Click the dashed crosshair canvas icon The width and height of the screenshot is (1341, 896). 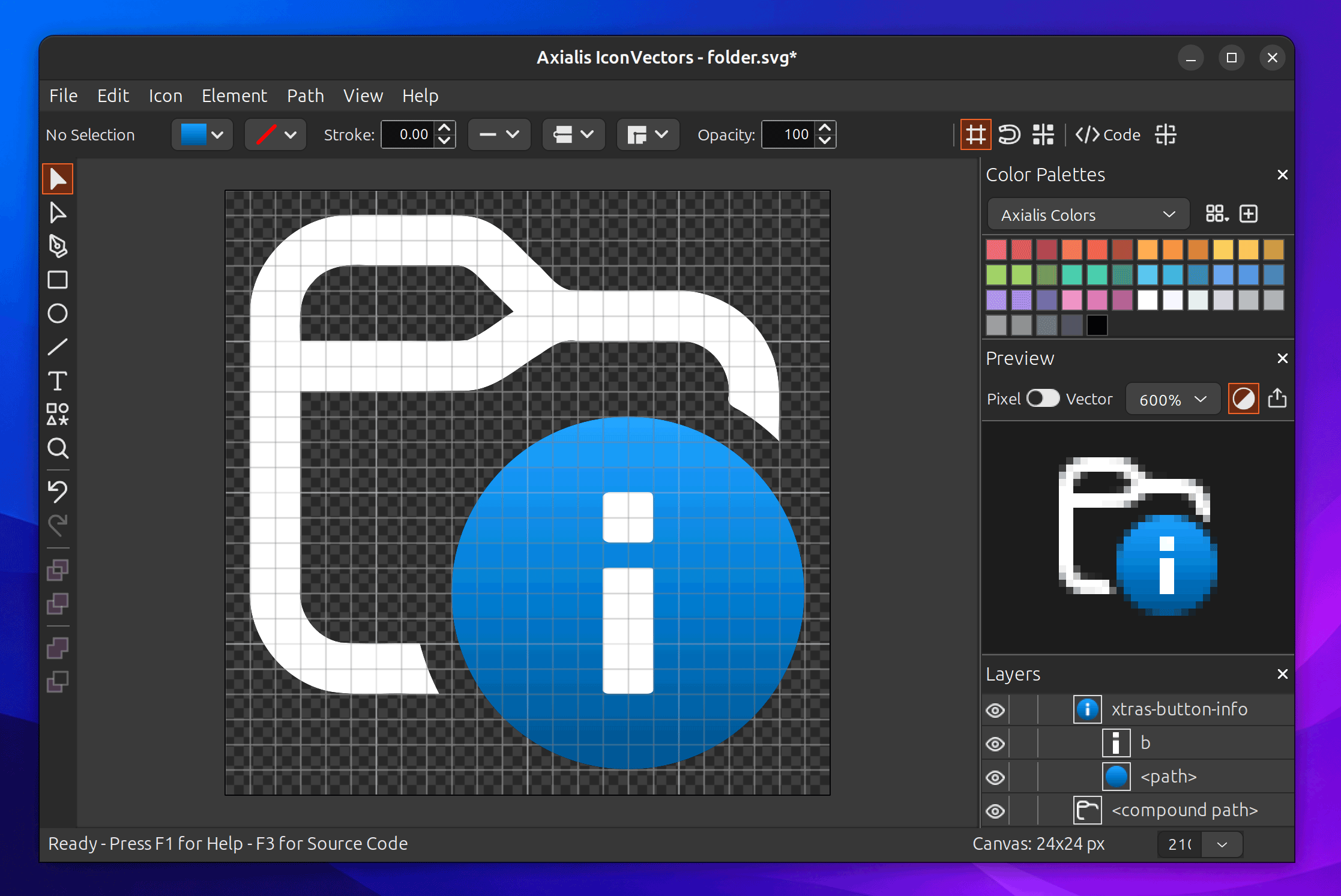[x=1166, y=134]
